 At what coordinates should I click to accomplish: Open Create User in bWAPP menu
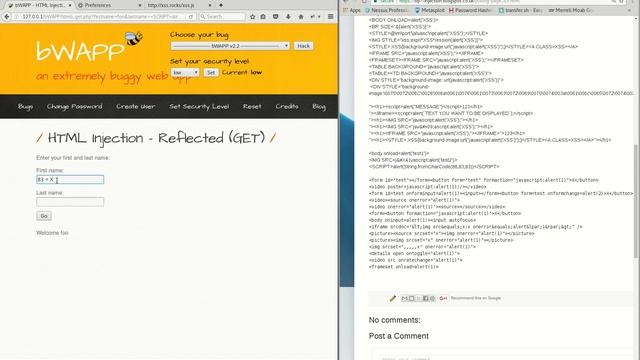[136, 107]
